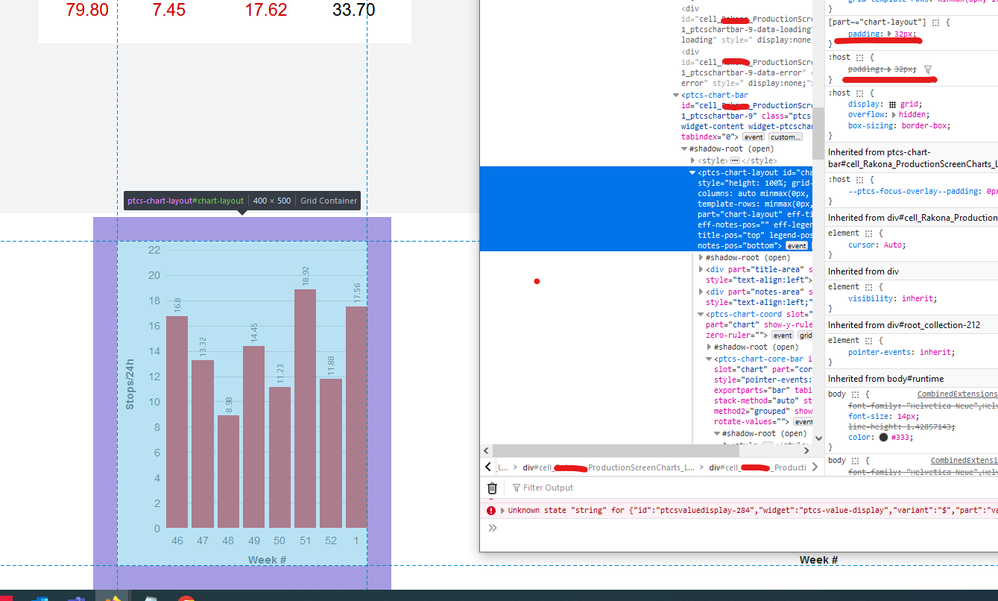Open the color swatch for #333

coord(885,437)
